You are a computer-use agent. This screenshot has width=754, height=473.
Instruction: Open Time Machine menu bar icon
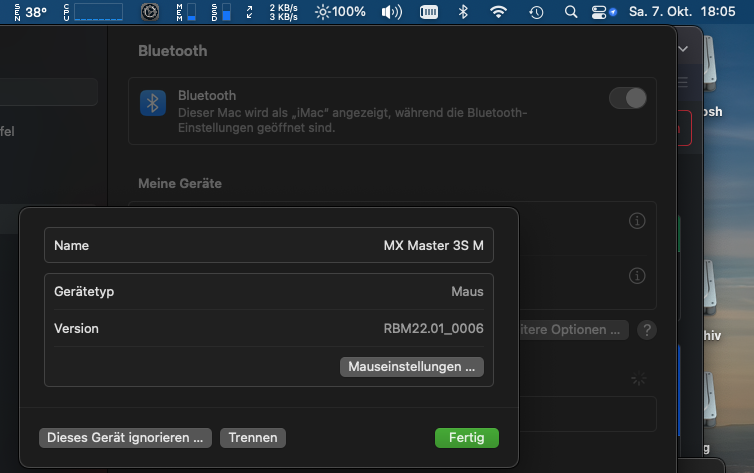536,12
